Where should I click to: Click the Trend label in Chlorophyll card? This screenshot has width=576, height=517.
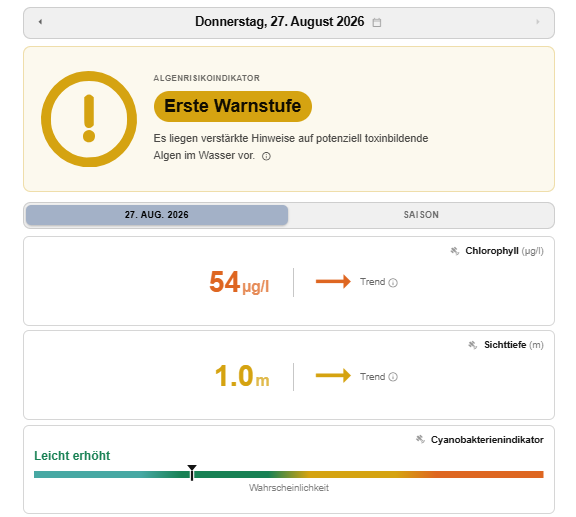tap(372, 282)
